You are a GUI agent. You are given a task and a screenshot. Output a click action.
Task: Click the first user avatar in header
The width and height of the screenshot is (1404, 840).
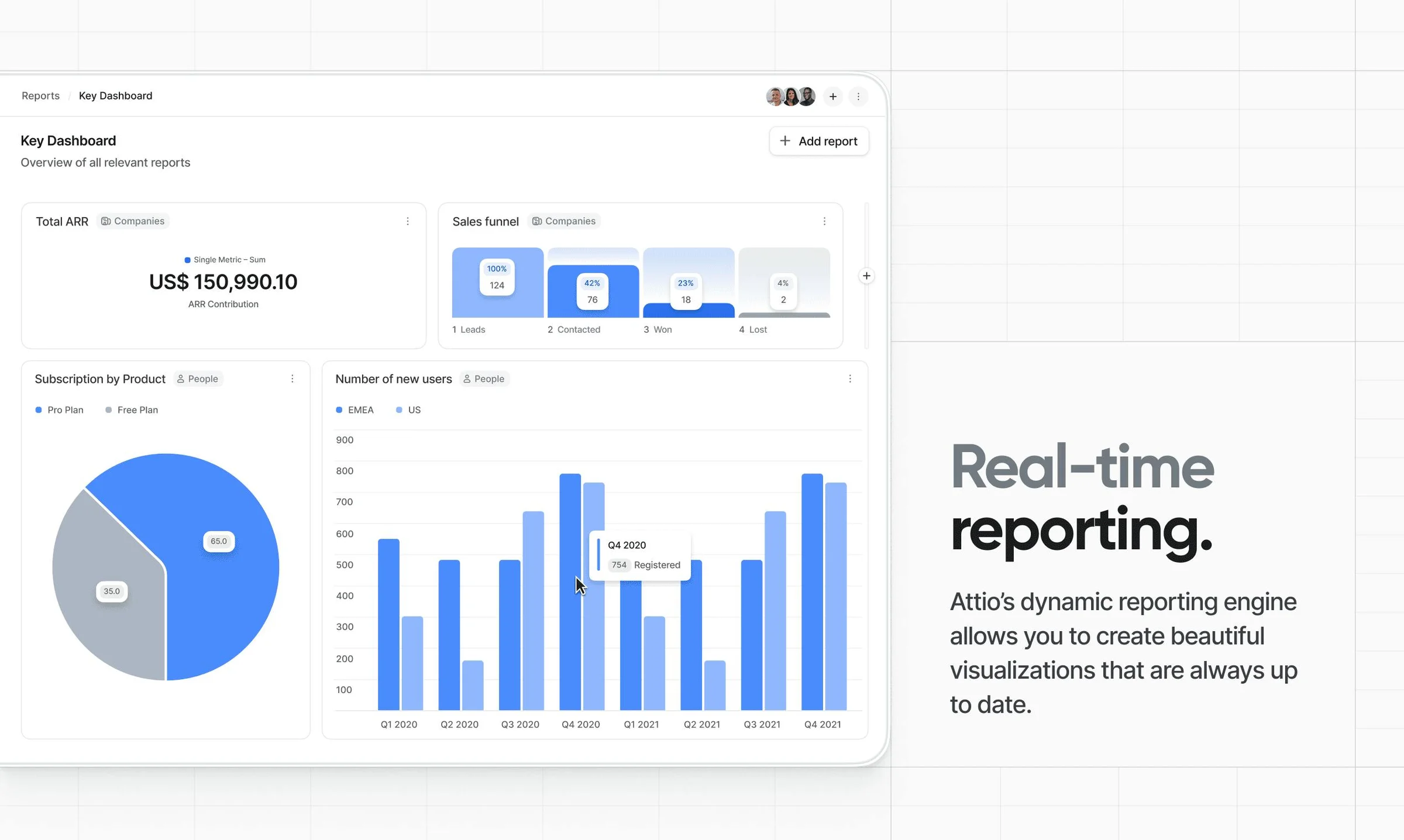coord(775,97)
